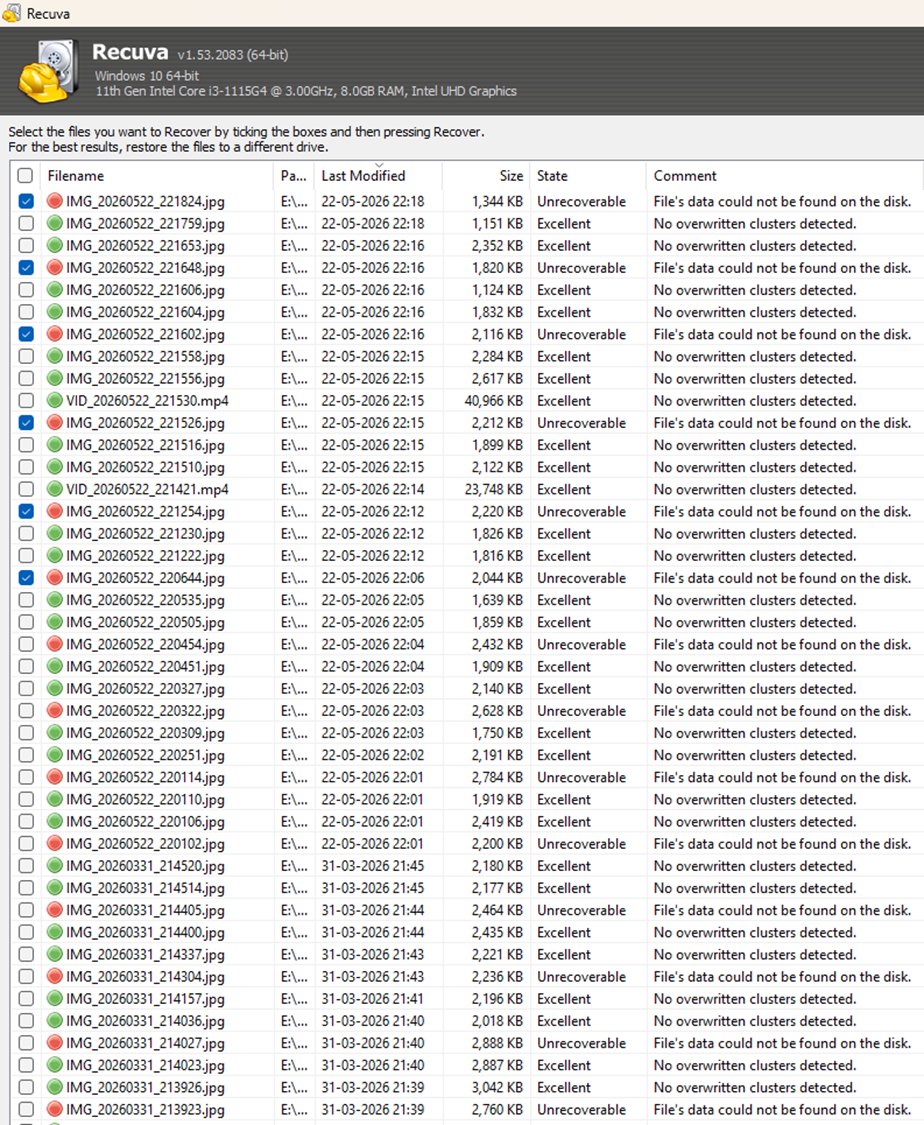Viewport: 924px width, 1125px height.
Task: Select file name IMG_20260522_221516.jpg
Action: point(145,446)
